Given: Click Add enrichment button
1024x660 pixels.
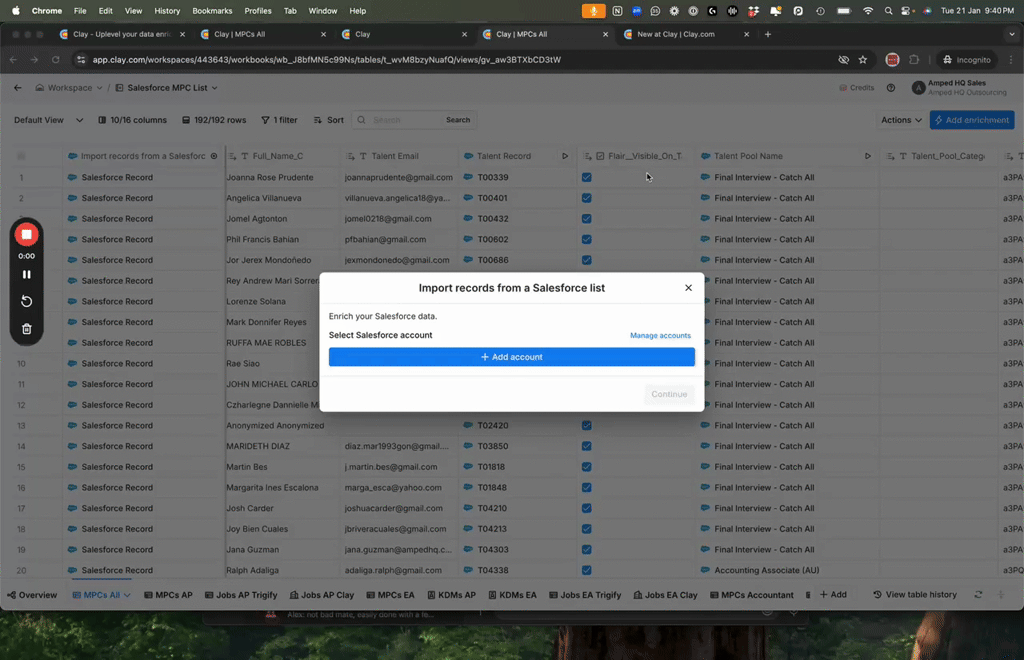Looking at the screenshot, I should coord(972,120).
